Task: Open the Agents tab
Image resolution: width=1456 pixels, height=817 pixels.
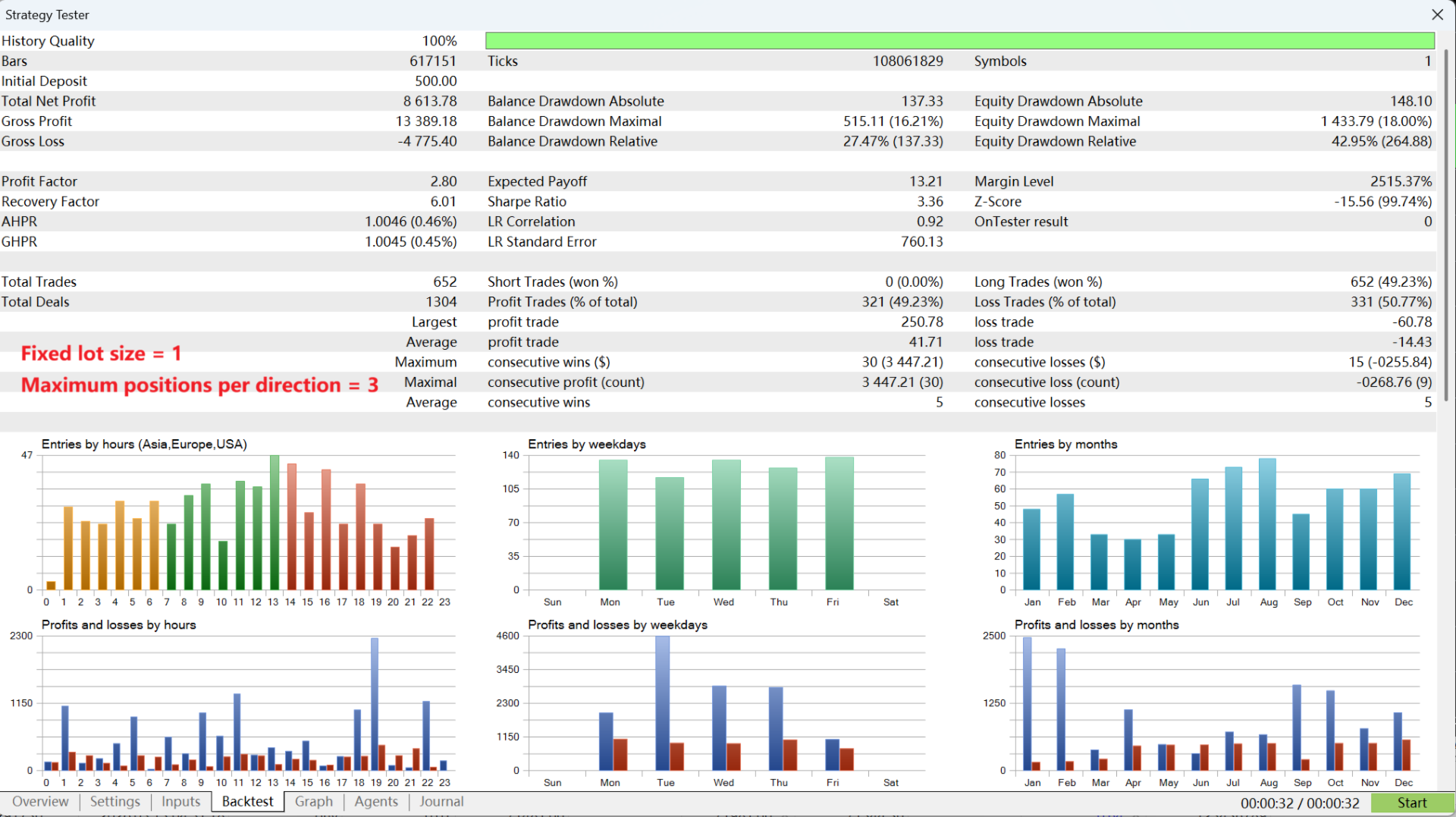Action: point(375,802)
